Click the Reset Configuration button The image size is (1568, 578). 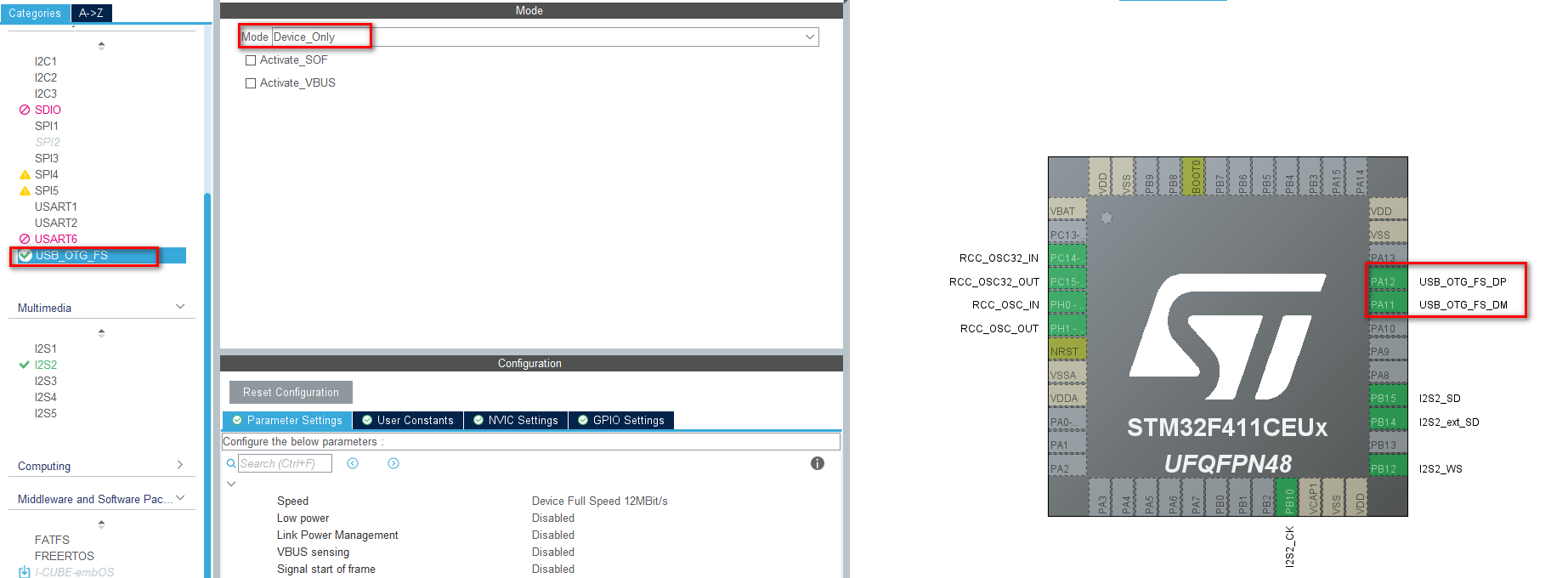291,392
